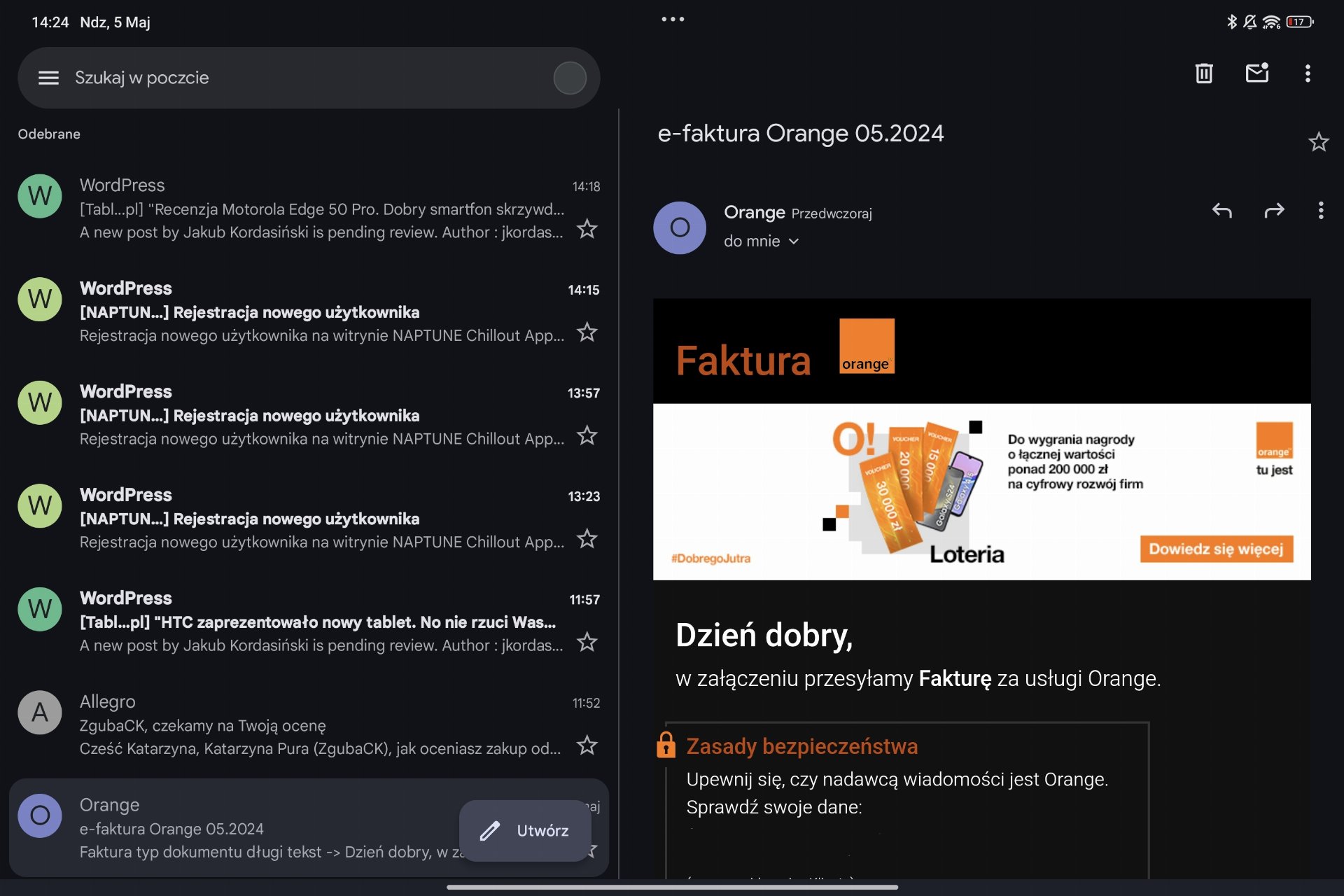The image size is (1344, 896).
Task: Star the e-faktura Orange 05.2024 email
Action: tap(1318, 142)
